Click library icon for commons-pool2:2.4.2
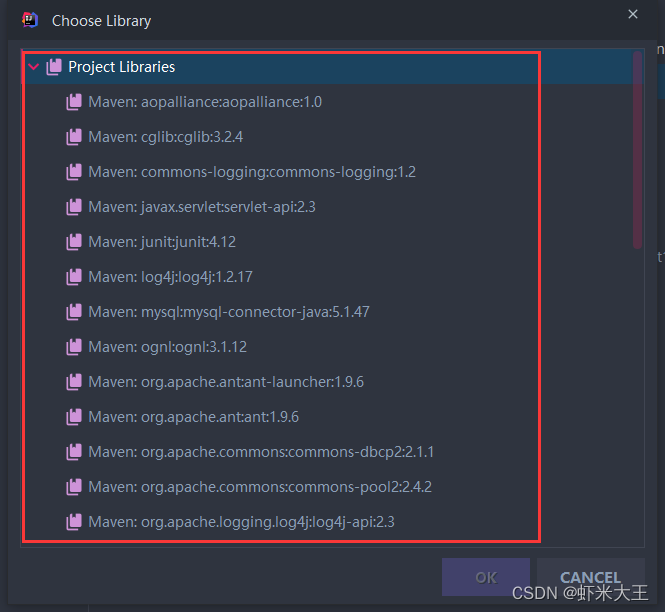This screenshot has width=665, height=612. 74,487
